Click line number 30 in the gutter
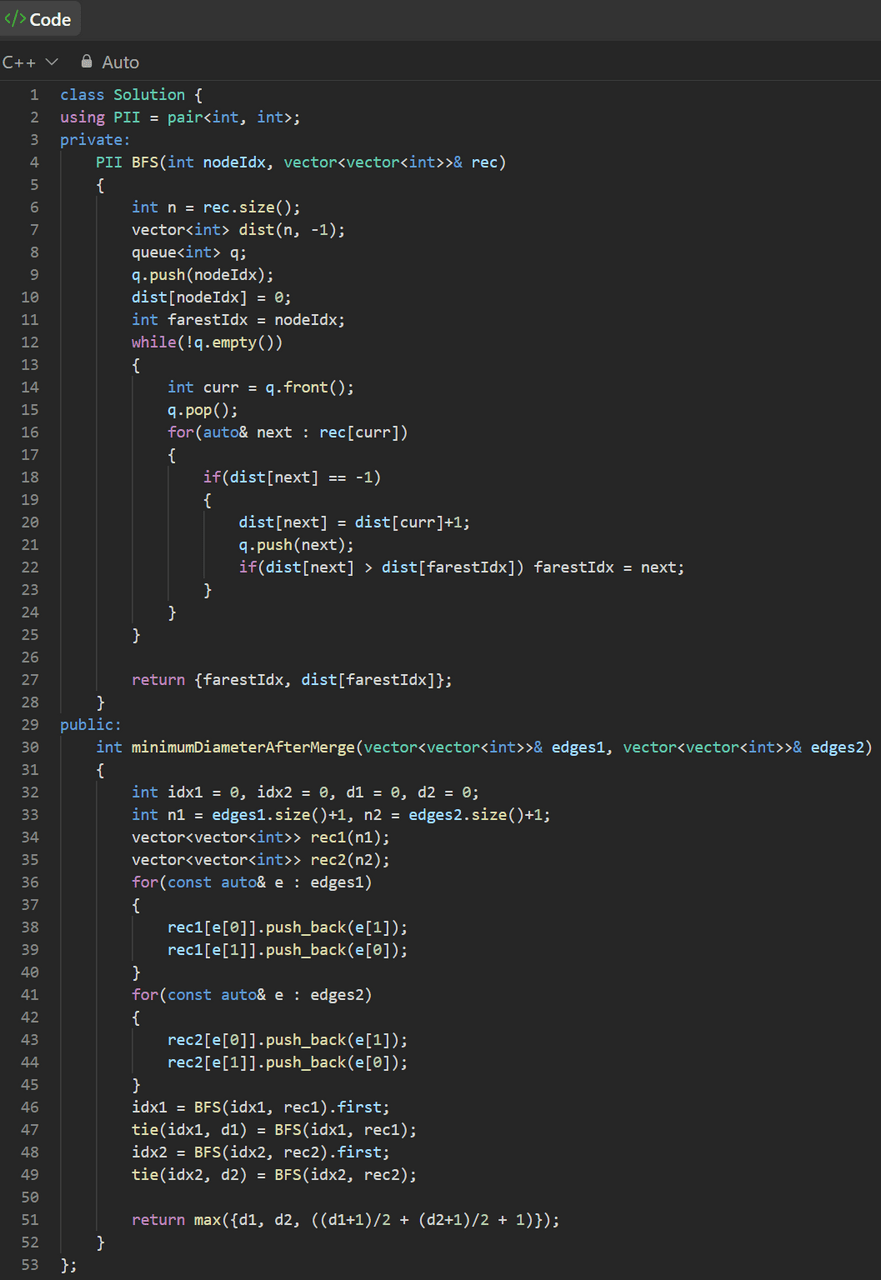The width and height of the screenshot is (881, 1280). (30, 747)
